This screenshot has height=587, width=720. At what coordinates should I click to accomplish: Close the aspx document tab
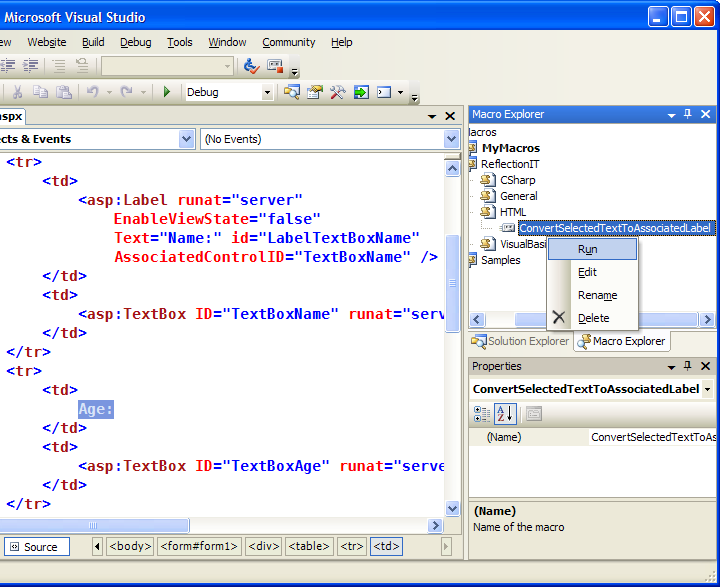tap(450, 116)
